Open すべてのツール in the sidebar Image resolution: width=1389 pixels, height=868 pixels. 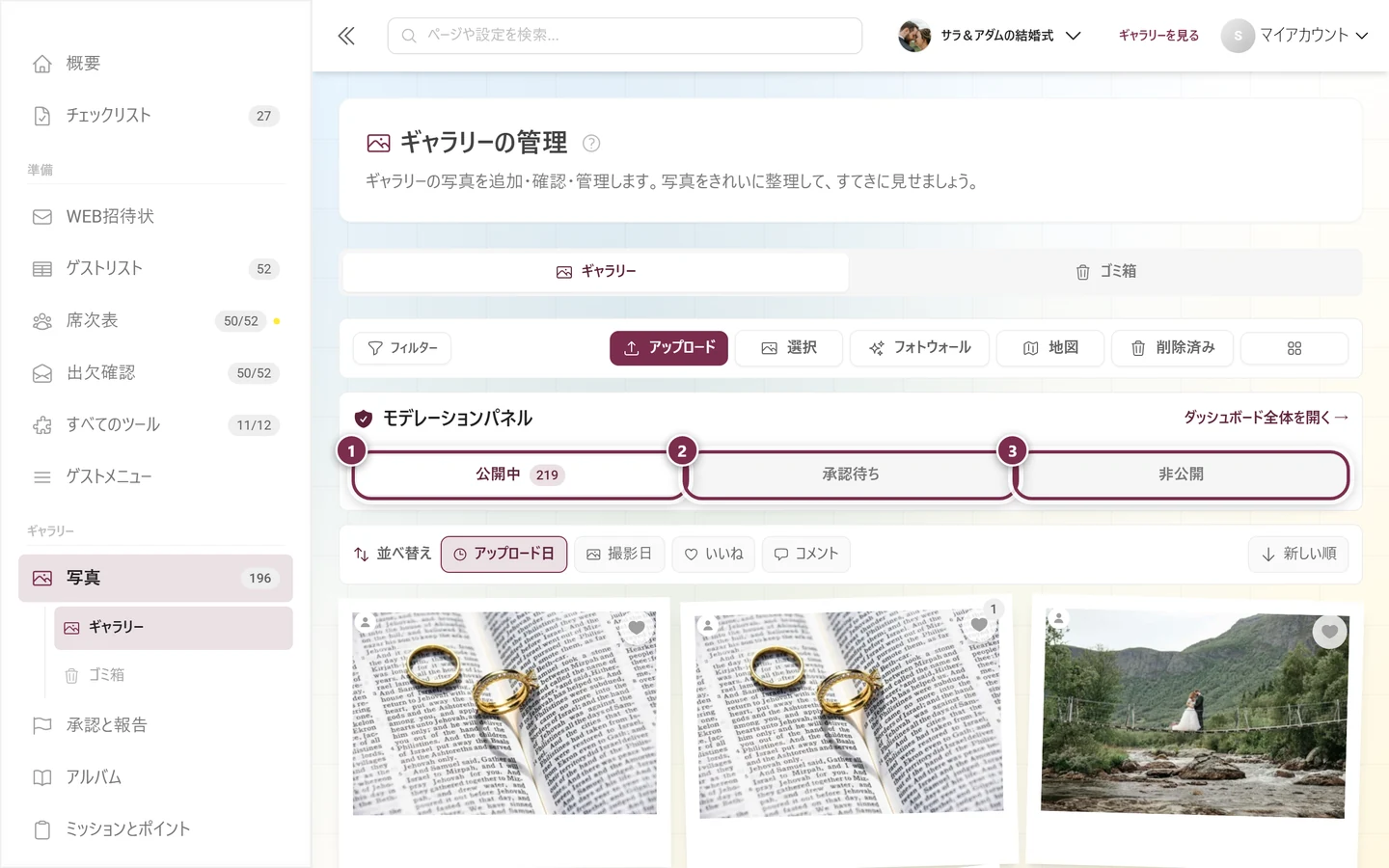(x=155, y=425)
